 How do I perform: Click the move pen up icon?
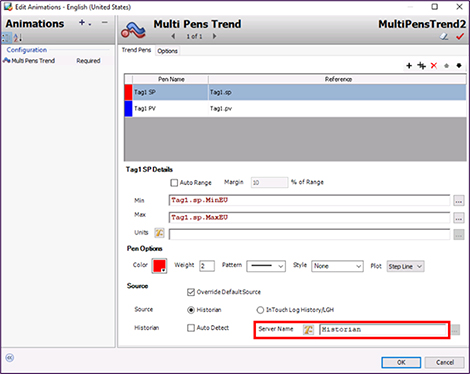[x=446, y=66]
